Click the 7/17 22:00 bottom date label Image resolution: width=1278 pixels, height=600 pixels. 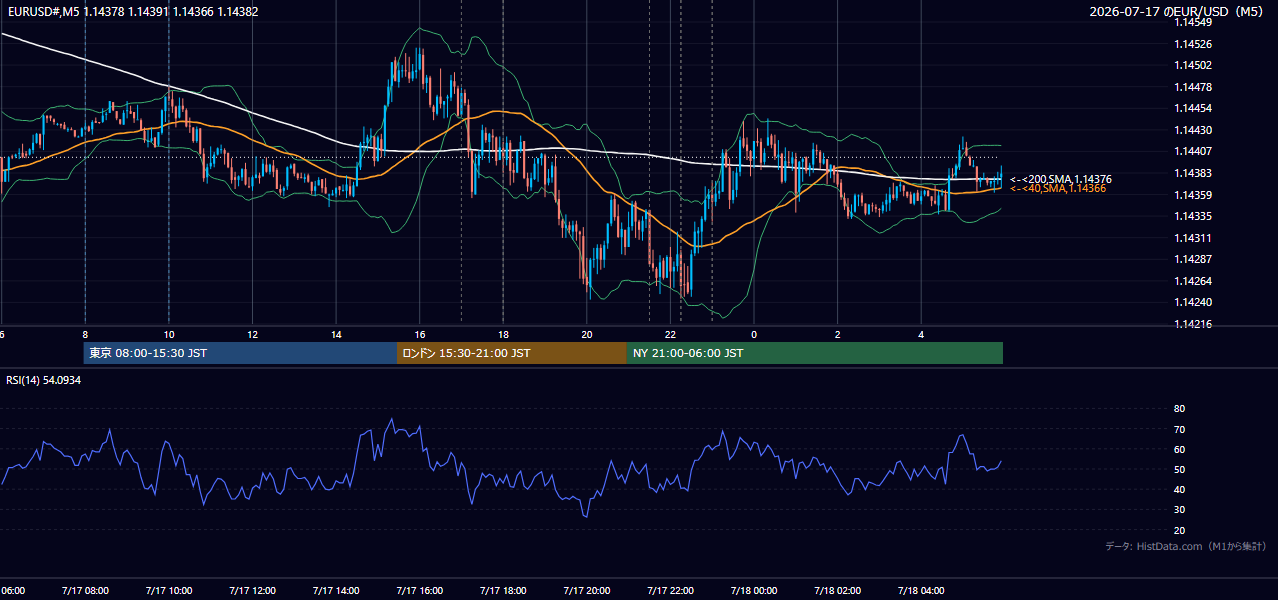[671, 591]
